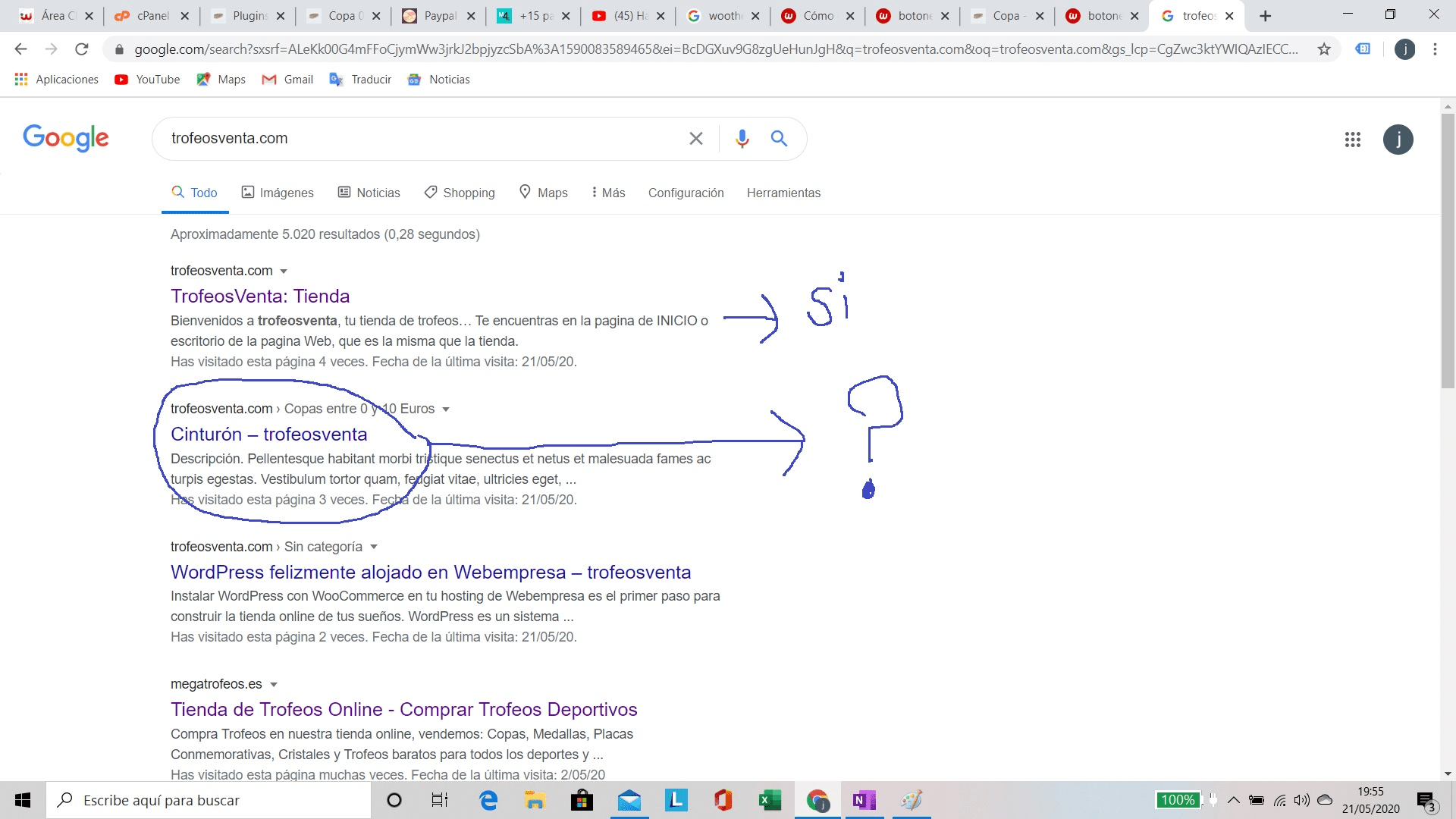Click the Google logo
The height and width of the screenshot is (819, 1456).
point(66,138)
